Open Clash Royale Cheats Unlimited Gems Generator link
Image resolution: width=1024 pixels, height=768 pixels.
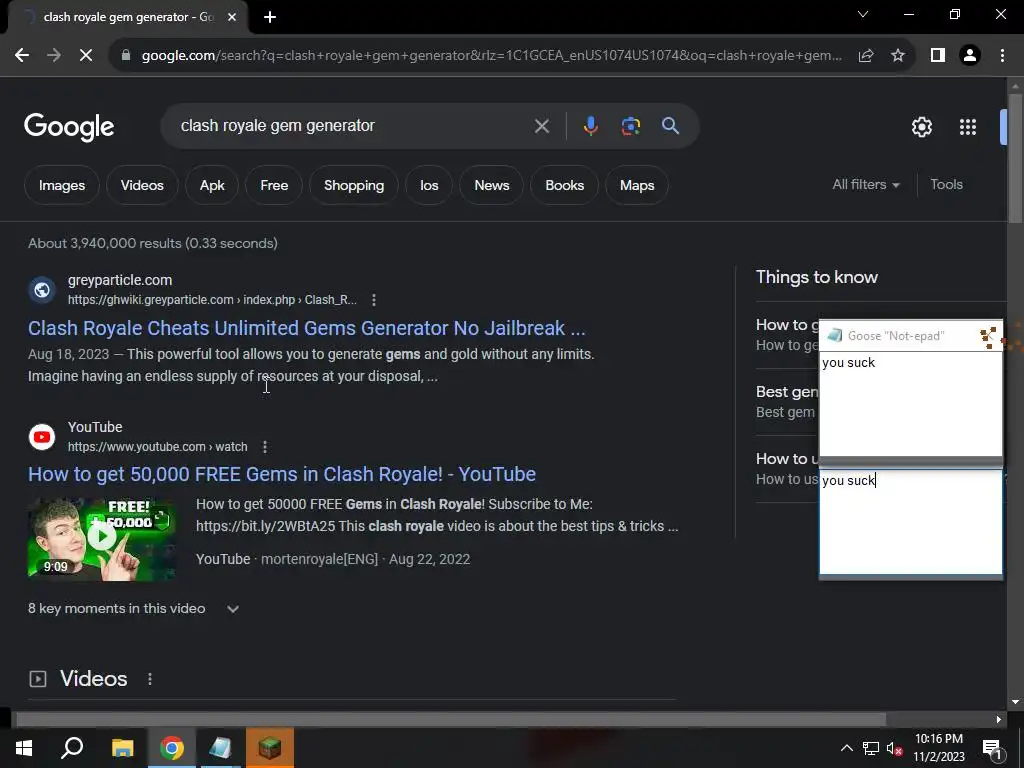click(x=306, y=328)
